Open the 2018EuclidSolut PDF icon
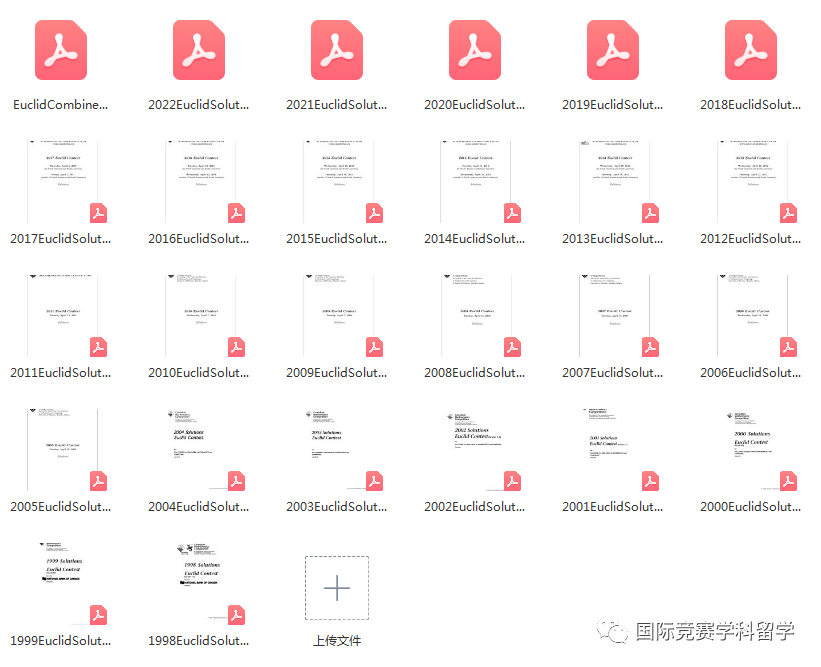 click(751, 50)
